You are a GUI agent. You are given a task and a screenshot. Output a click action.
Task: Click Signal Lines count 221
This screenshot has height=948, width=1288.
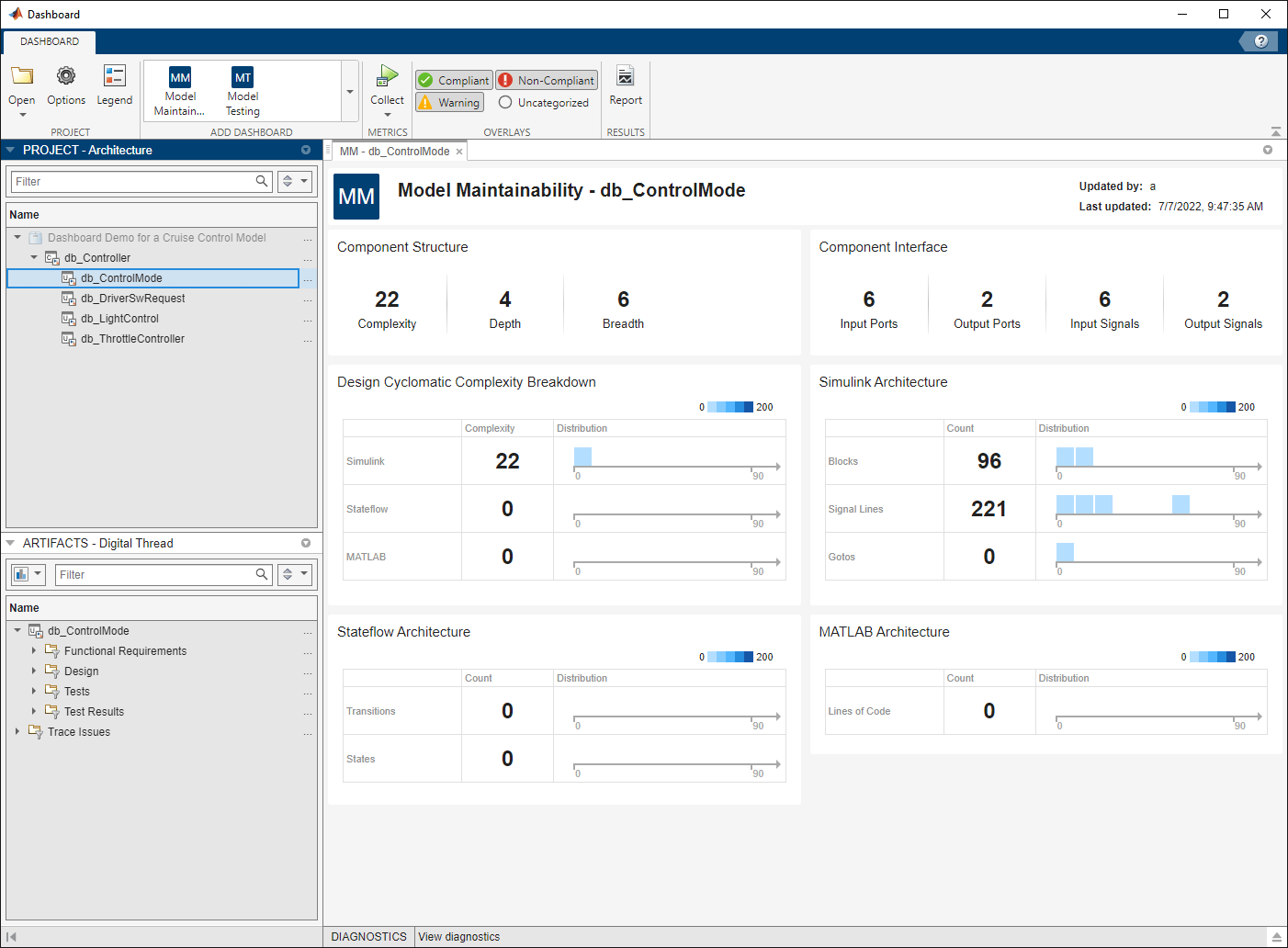(x=989, y=509)
